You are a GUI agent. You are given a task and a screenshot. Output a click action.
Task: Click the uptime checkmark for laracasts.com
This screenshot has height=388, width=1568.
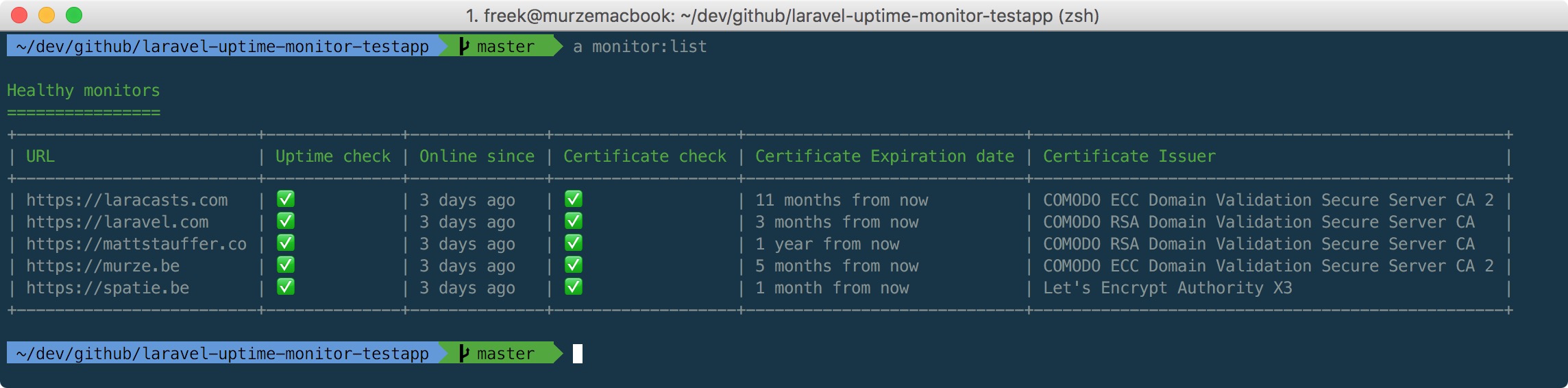pyautogui.click(x=285, y=199)
